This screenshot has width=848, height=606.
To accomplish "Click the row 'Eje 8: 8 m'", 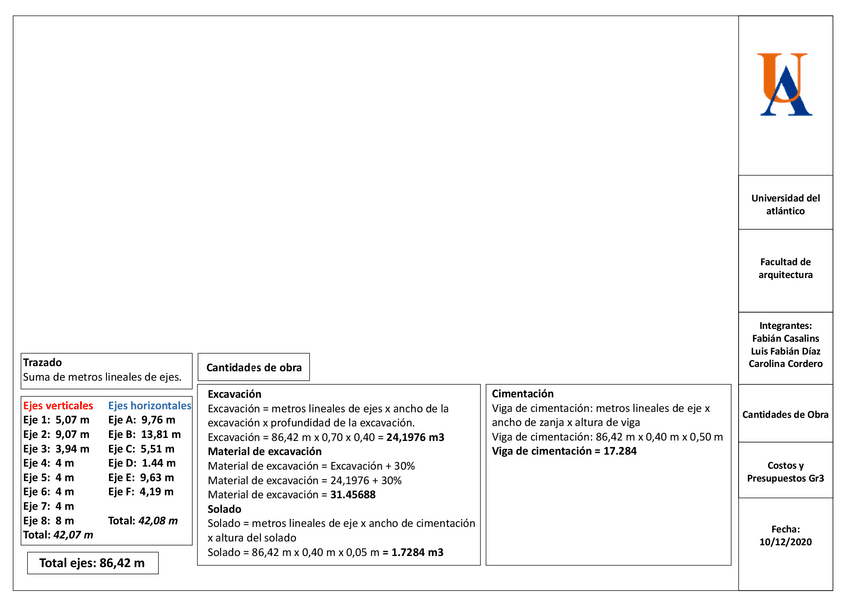I will click(49, 521).
